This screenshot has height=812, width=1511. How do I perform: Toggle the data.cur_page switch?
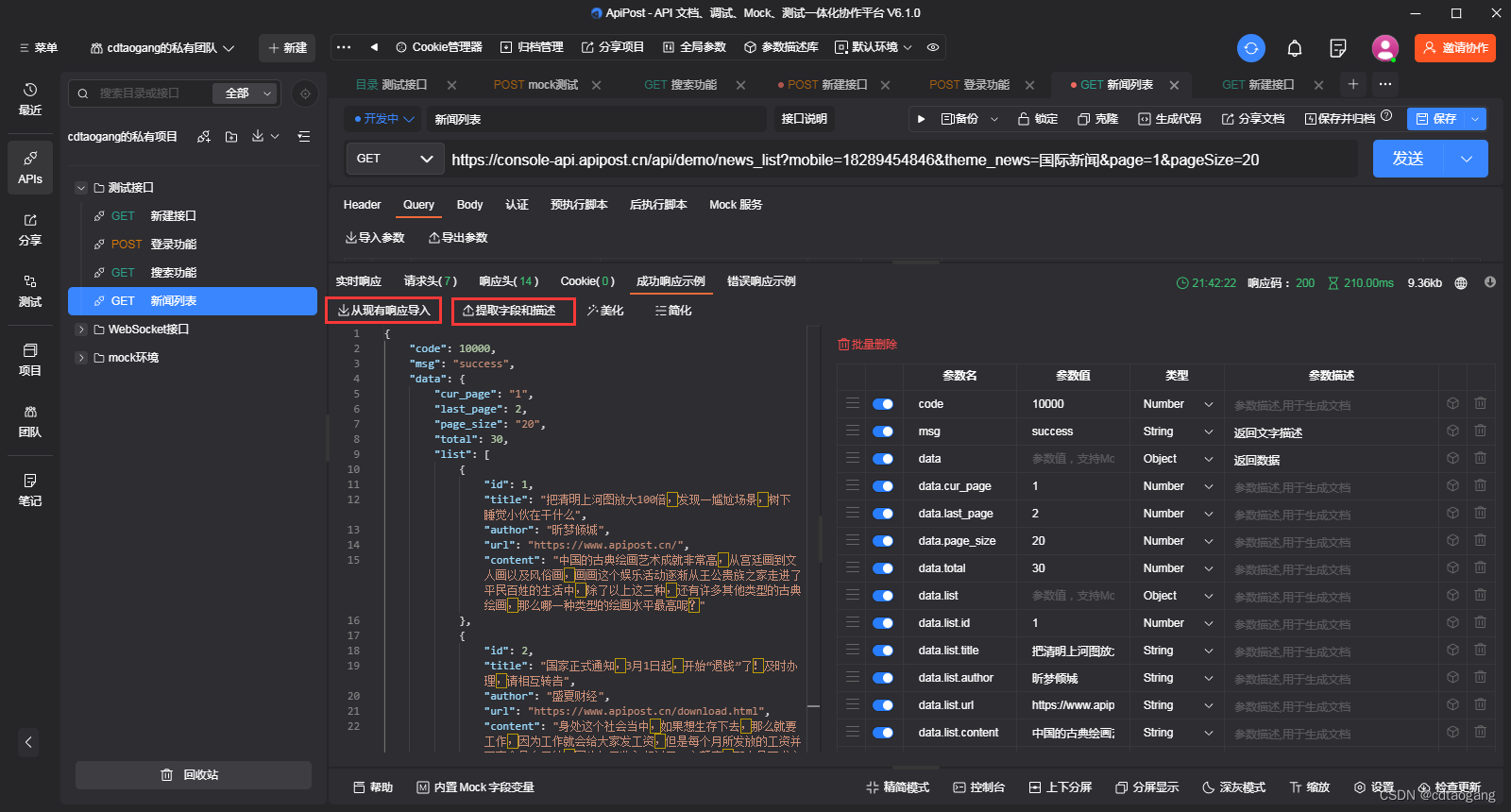(x=883, y=486)
